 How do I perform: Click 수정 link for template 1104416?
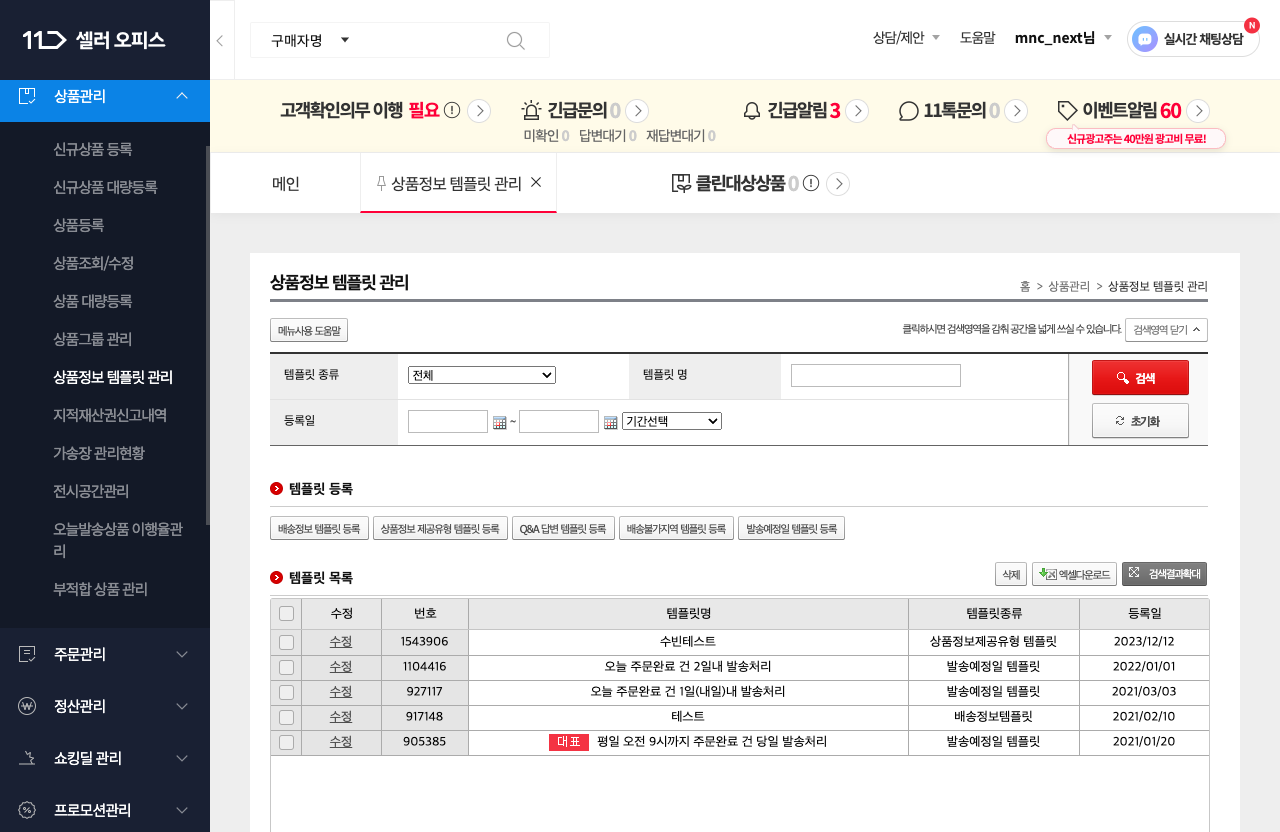341,666
